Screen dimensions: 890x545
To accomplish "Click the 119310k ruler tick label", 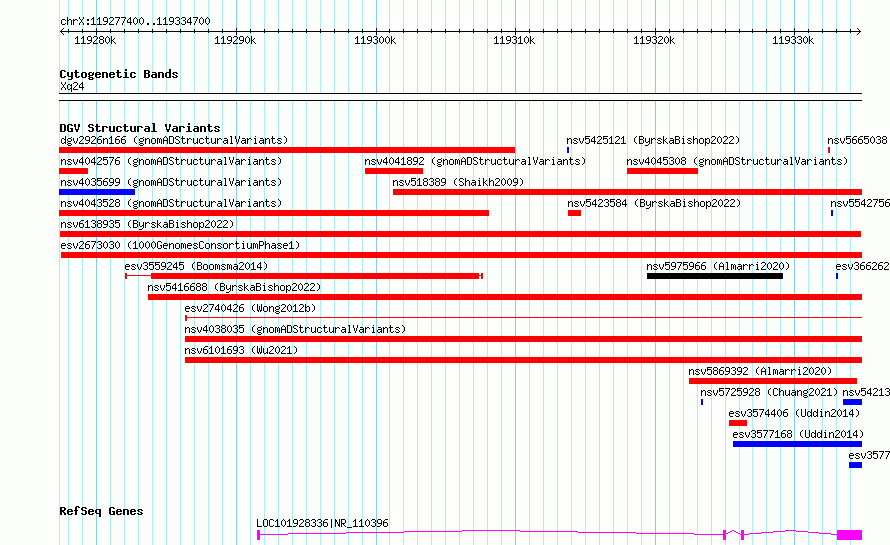I will pos(514,40).
